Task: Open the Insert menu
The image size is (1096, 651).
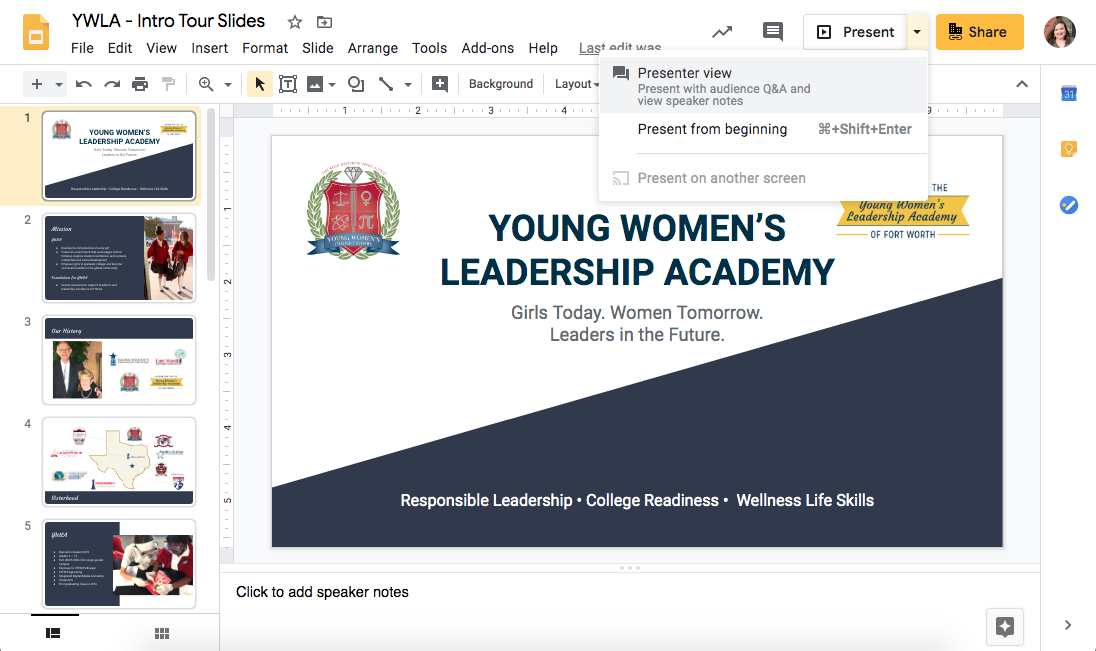Action: [x=210, y=48]
